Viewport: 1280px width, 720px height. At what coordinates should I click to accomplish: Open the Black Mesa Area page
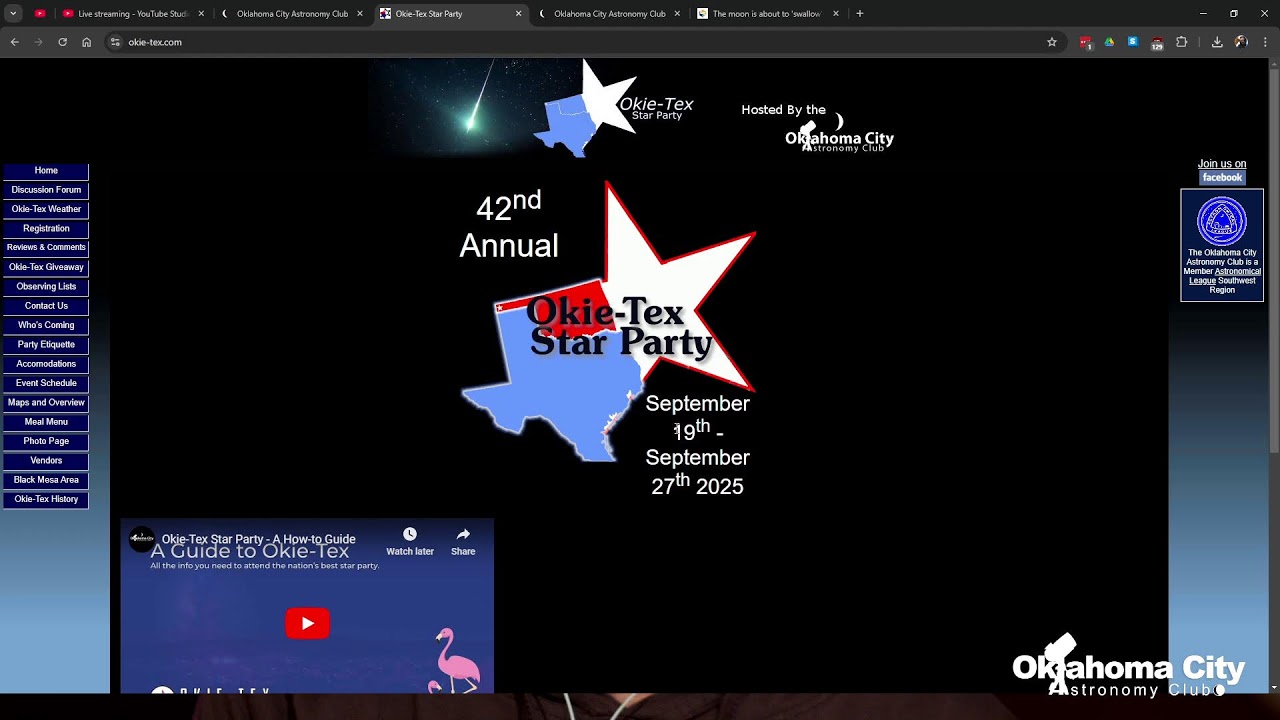click(46, 480)
